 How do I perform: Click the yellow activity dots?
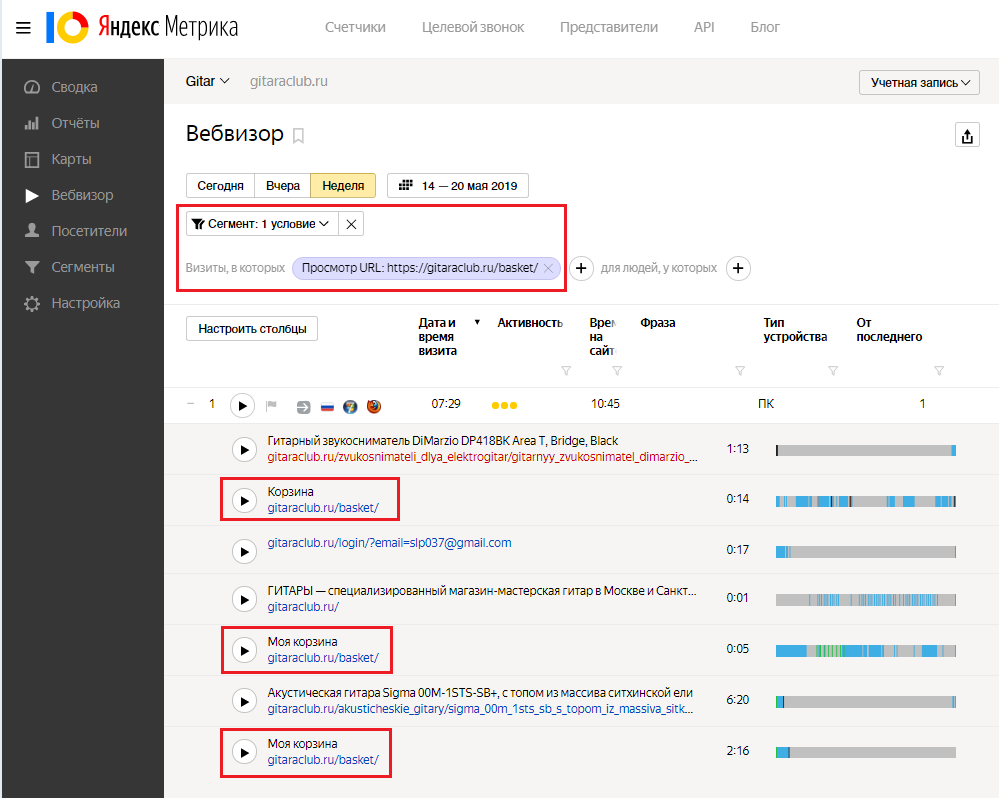(505, 406)
